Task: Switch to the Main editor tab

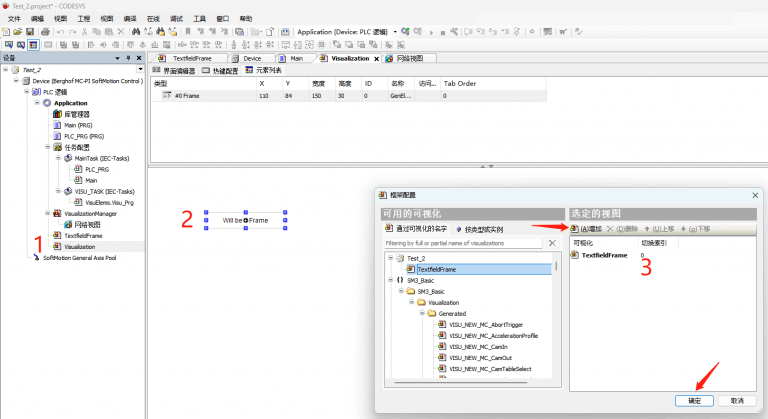Action: (x=296, y=58)
